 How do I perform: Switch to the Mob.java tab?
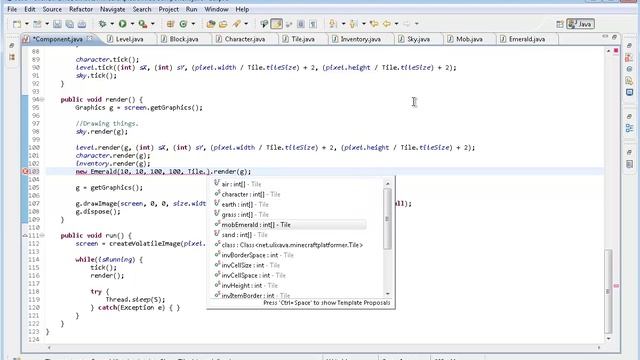tap(469, 39)
